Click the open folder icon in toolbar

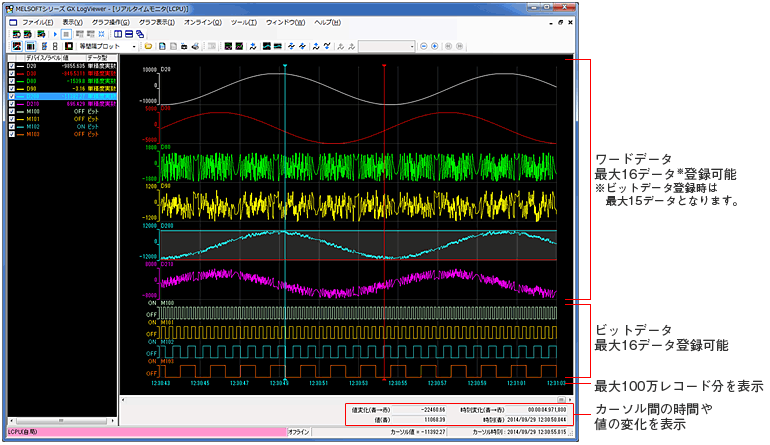tap(149, 46)
